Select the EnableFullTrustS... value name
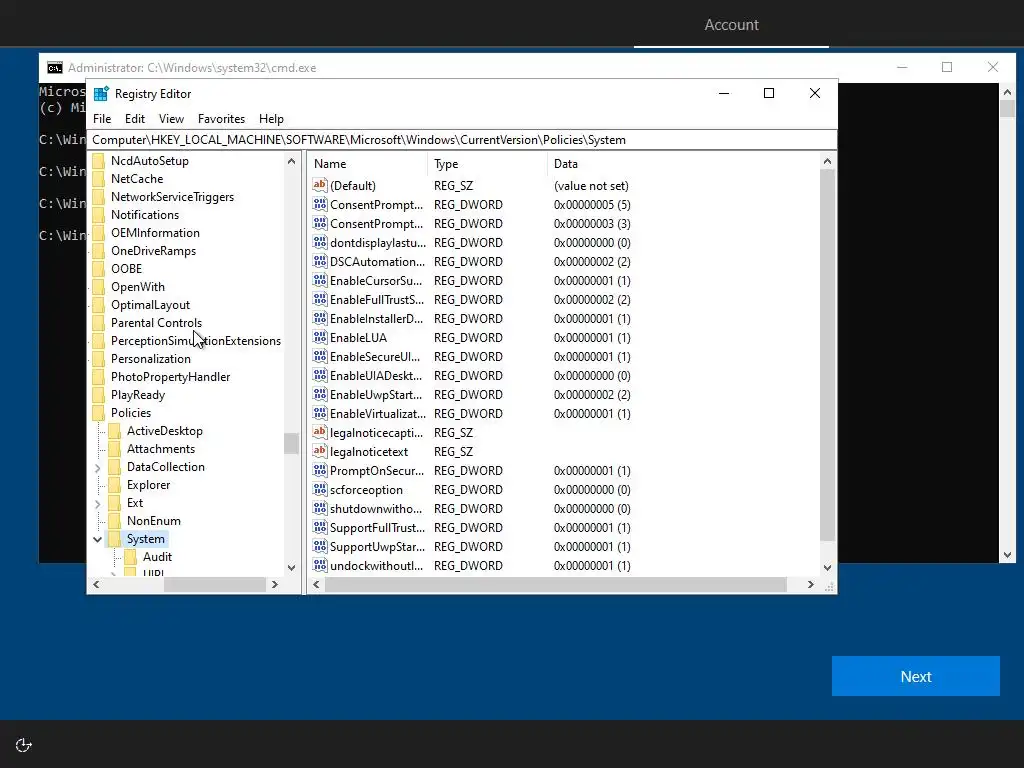The width and height of the screenshot is (1024, 768). pyautogui.click(x=377, y=300)
